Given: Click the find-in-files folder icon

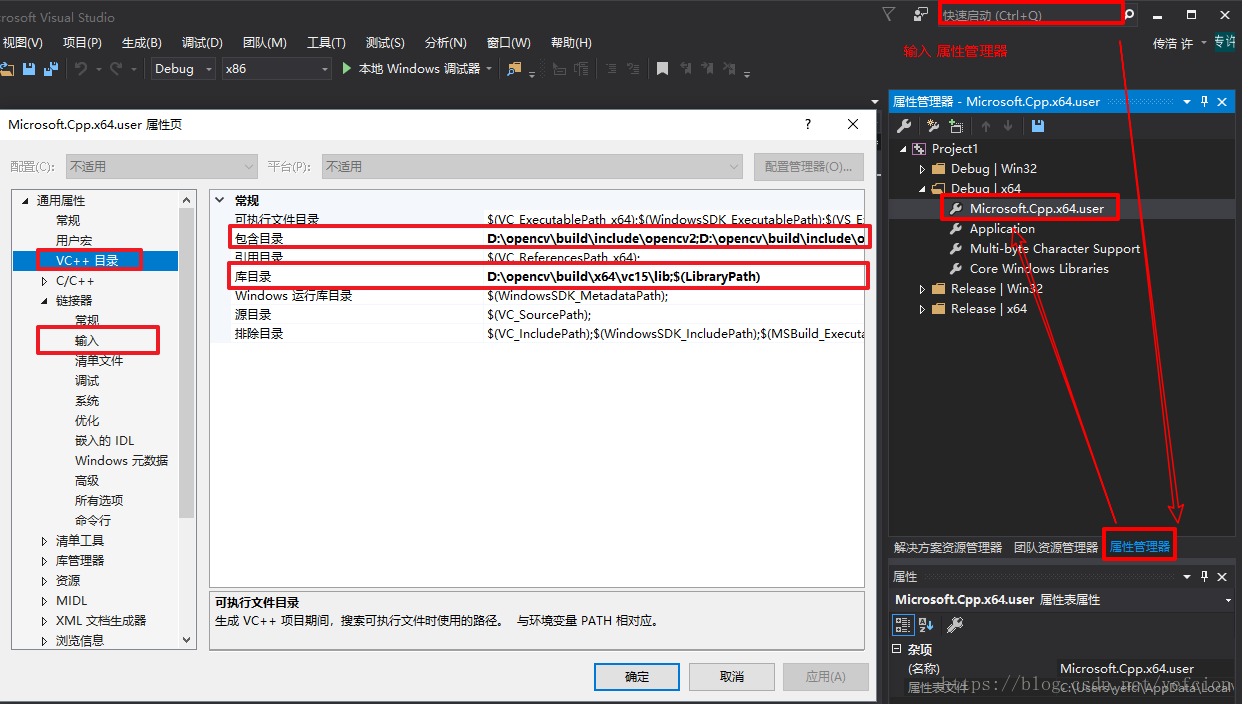Looking at the screenshot, I should click(514, 69).
